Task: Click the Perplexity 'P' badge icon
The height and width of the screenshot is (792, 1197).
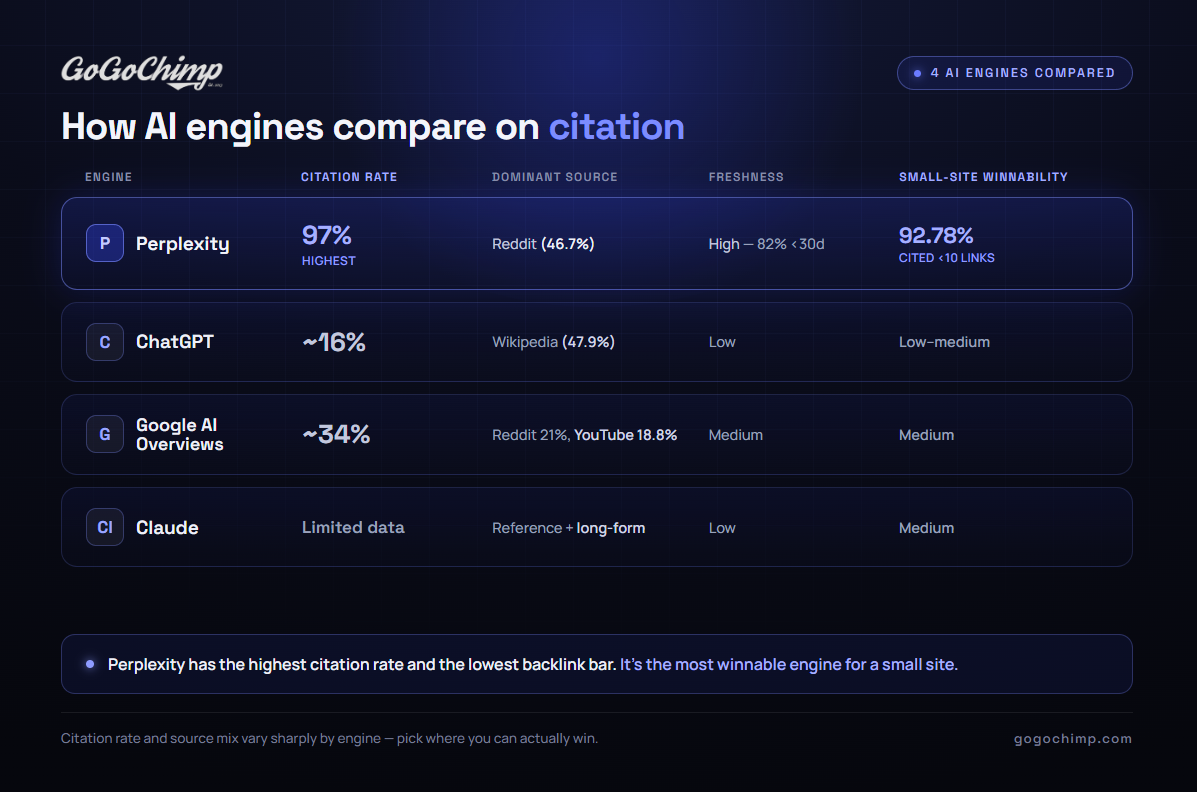Action: point(105,243)
